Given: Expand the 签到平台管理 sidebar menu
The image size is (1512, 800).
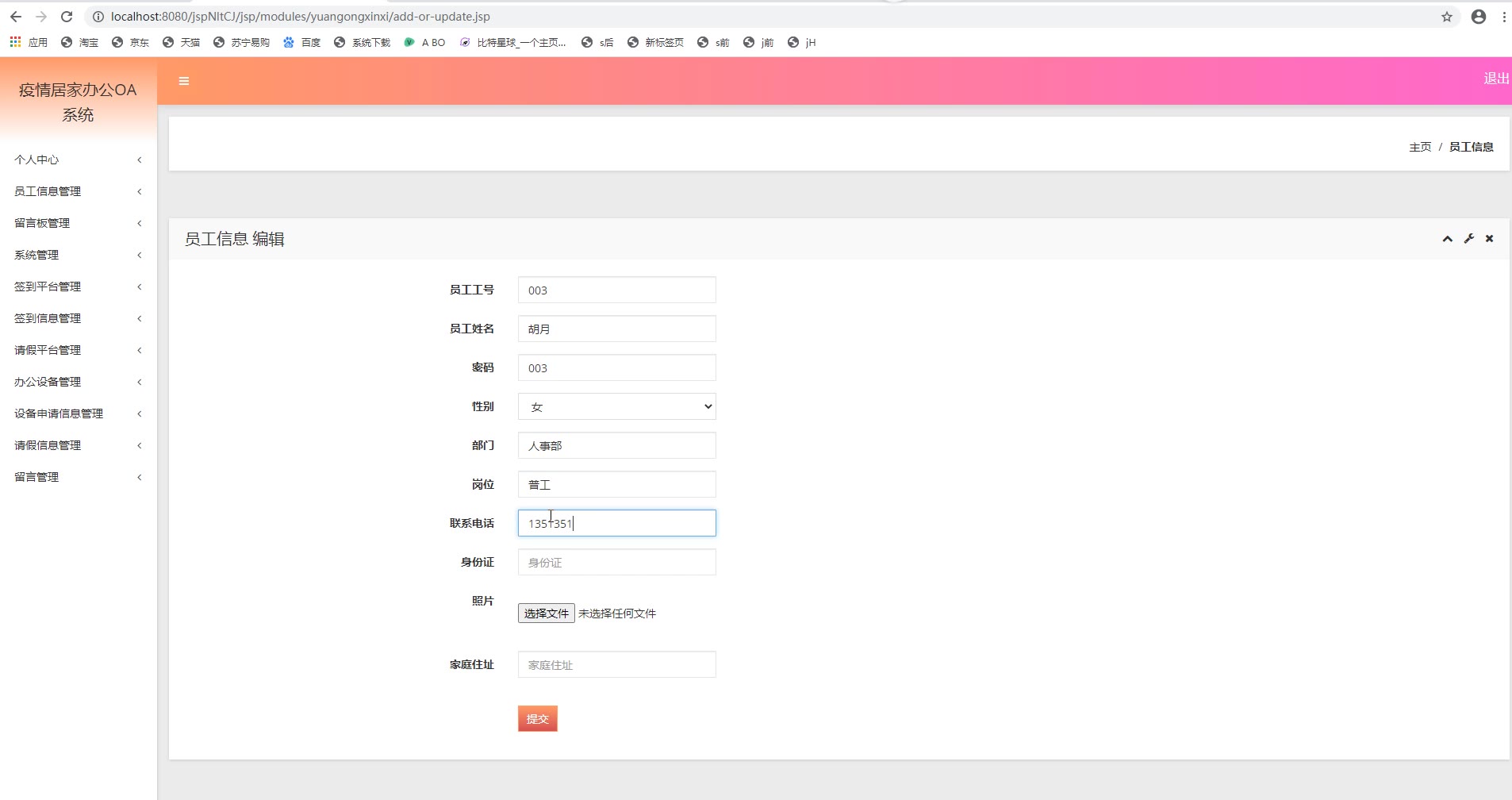Looking at the screenshot, I should pyautogui.click(x=79, y=287).
